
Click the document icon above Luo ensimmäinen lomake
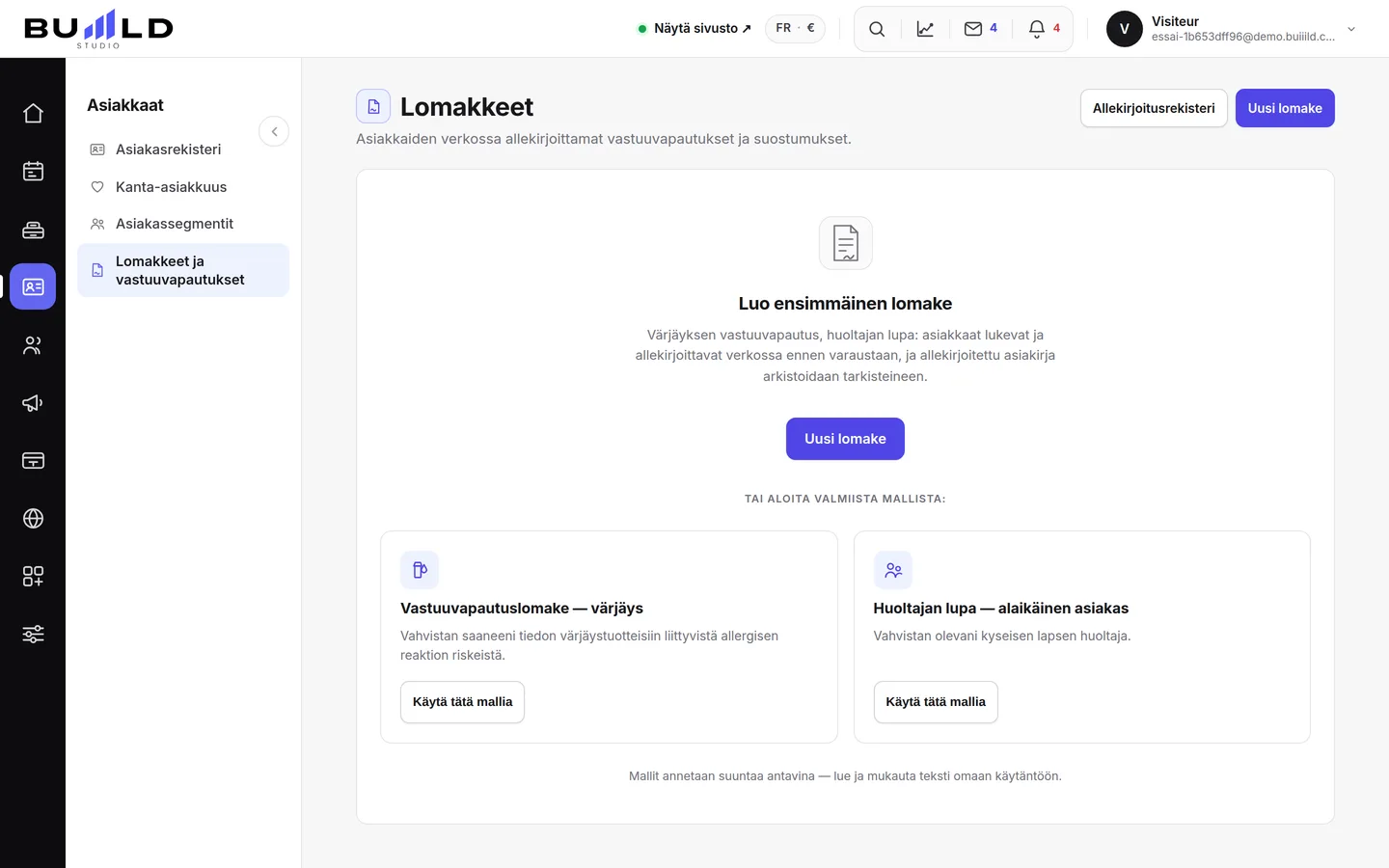[x=846, y=243]
